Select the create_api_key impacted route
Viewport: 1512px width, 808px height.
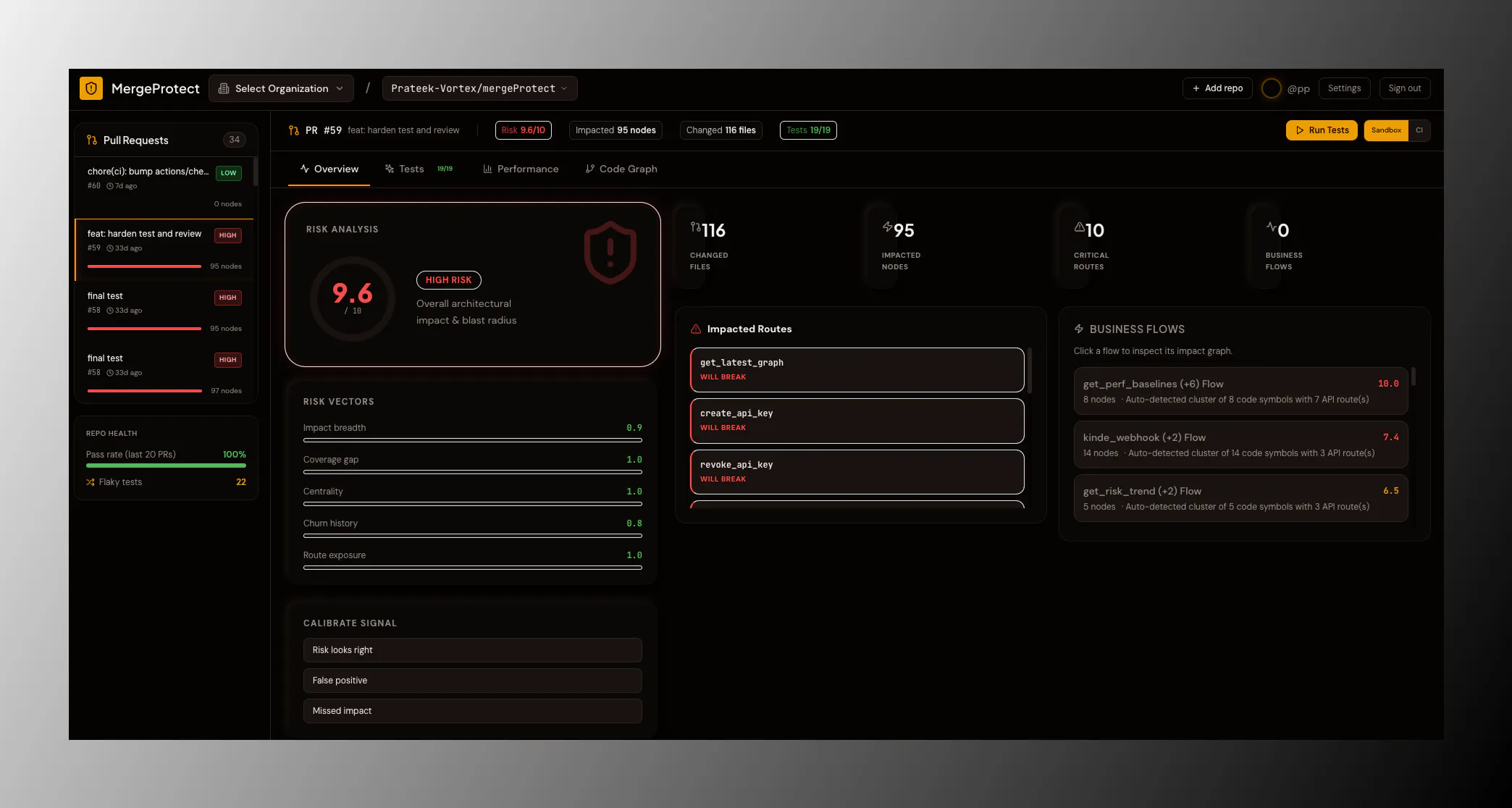pos(857,421)
